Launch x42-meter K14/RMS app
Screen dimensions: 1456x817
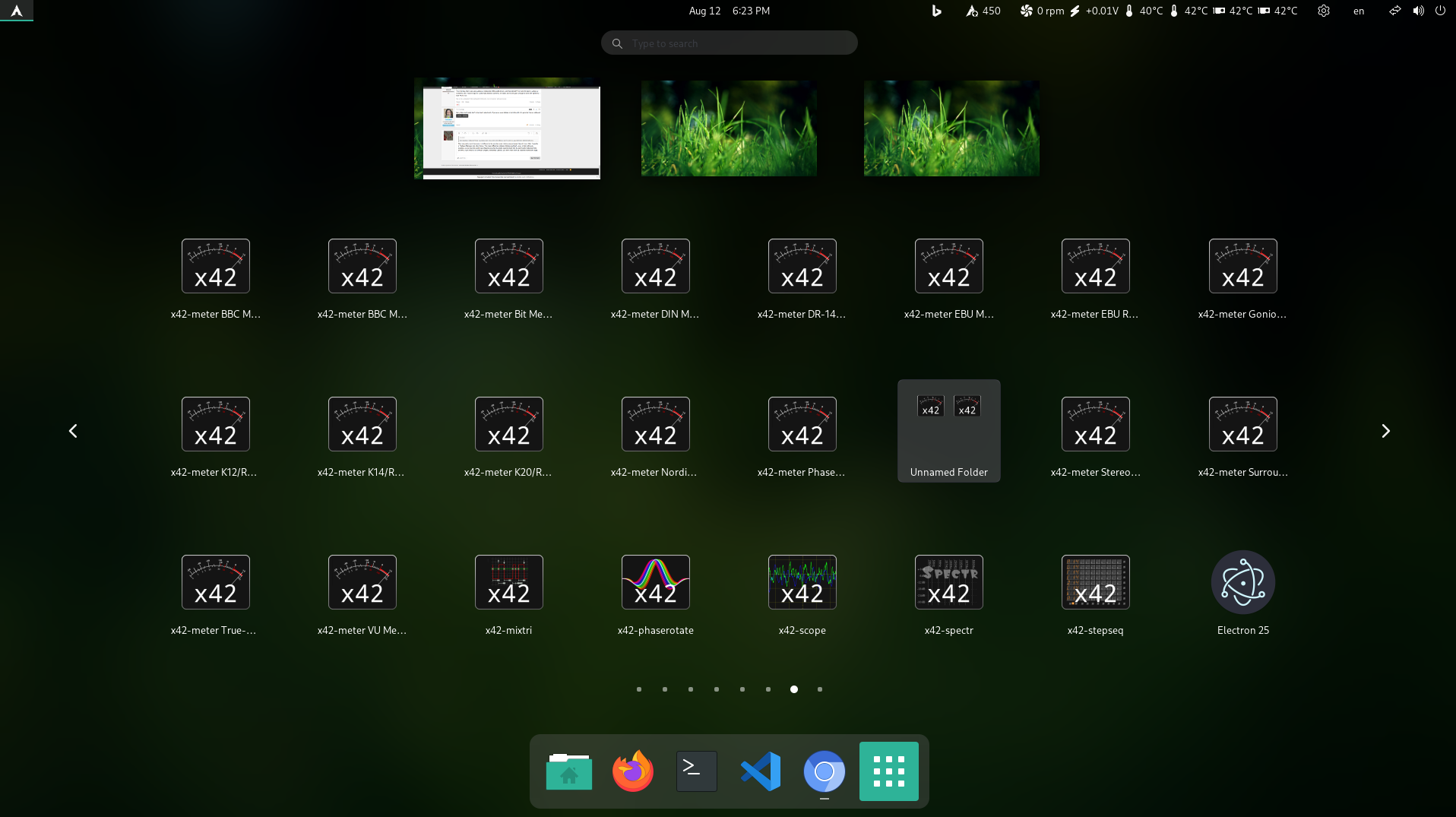(x=362, y=436)
